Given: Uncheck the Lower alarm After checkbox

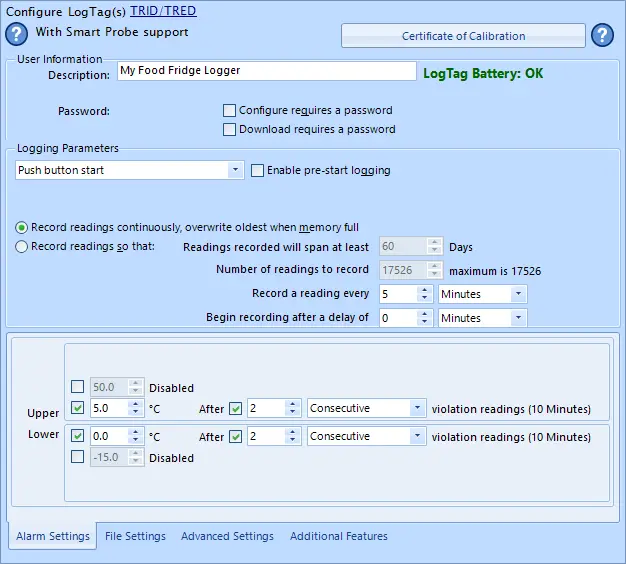Looking at the screenshot, I should [x=235, y=436].
